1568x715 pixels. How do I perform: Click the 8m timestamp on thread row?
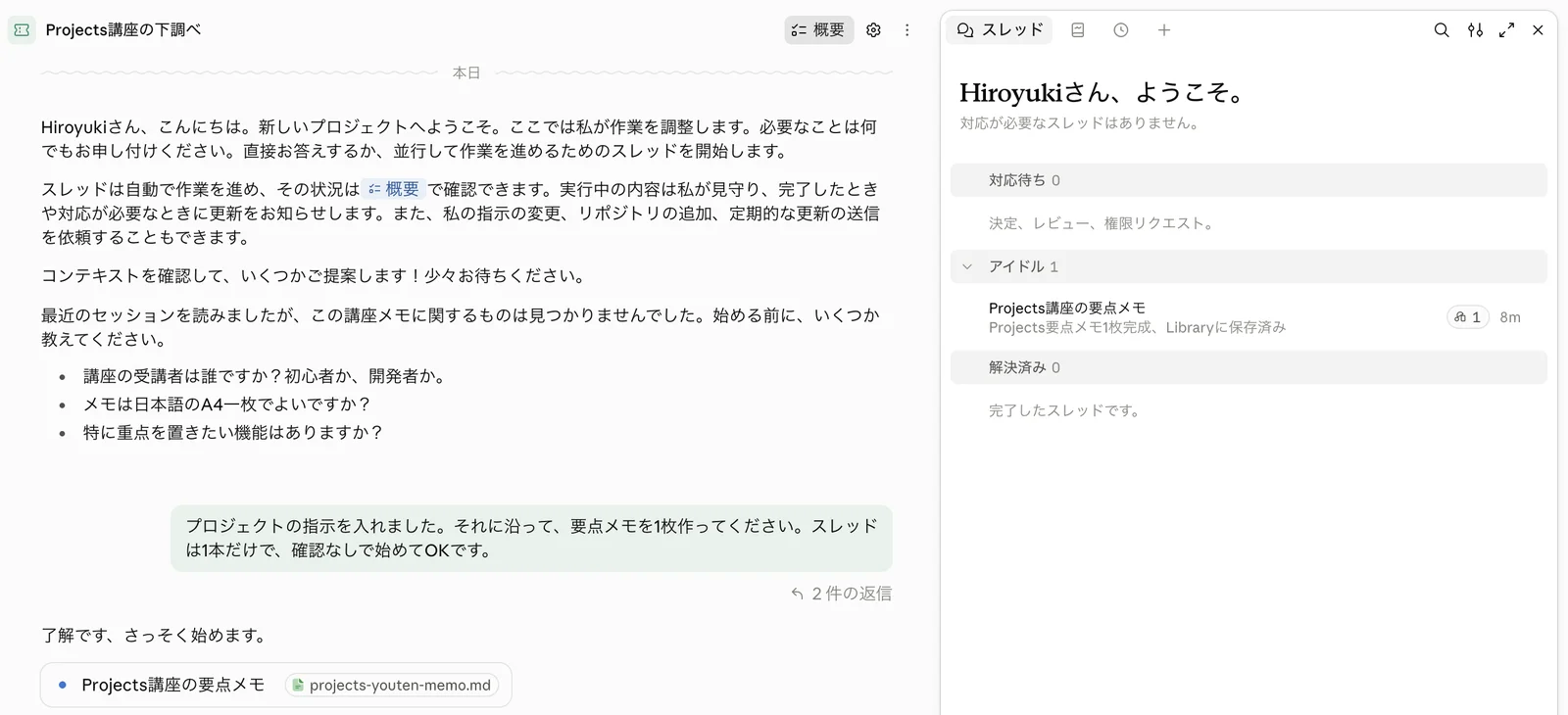[x=1510, y=317]
